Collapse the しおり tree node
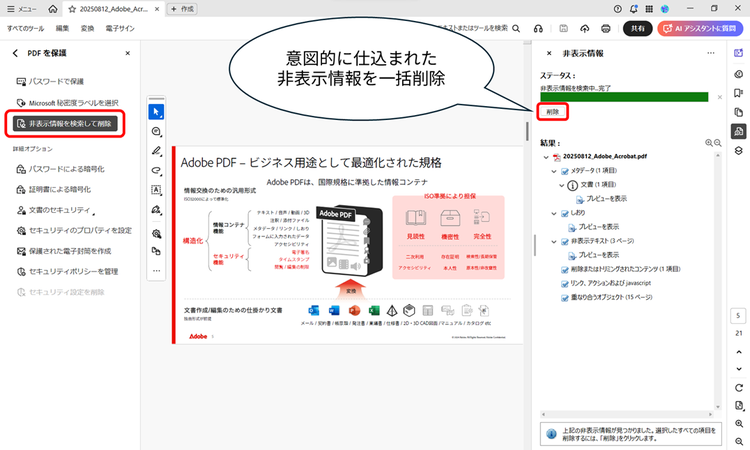750x450 pixels. (x=554, y=213)
